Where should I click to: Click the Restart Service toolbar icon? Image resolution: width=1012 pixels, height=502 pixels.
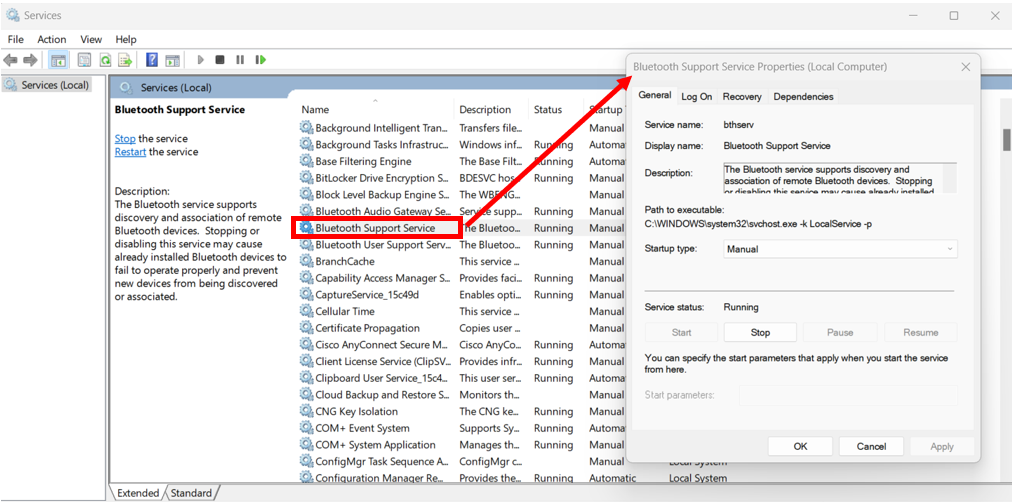pyautogui.click(x=260, y=60)
